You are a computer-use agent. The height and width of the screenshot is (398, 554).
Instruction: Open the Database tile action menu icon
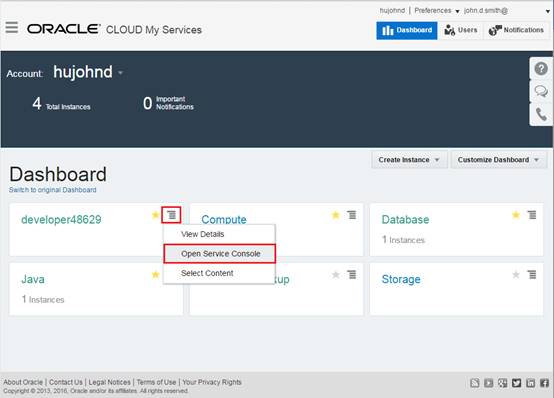pos(532,215)
